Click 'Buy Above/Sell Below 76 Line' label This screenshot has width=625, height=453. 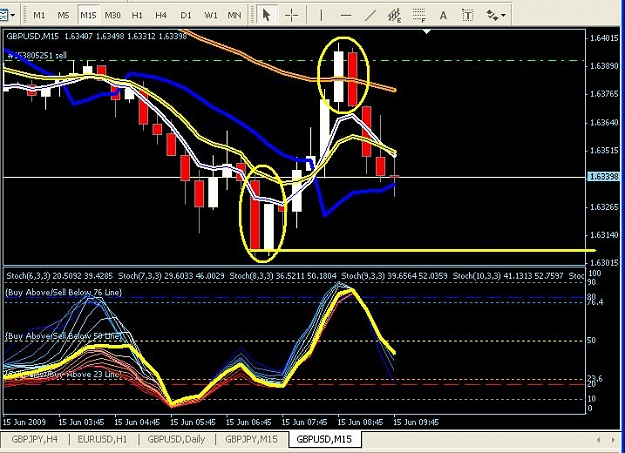tap(64, 292)
